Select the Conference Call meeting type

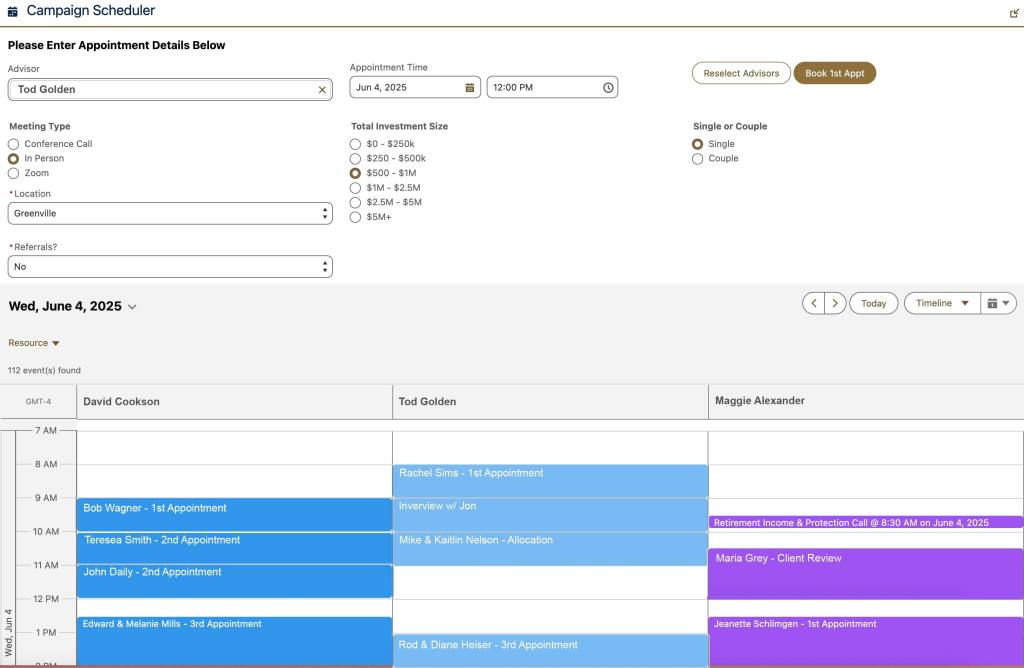14,144
